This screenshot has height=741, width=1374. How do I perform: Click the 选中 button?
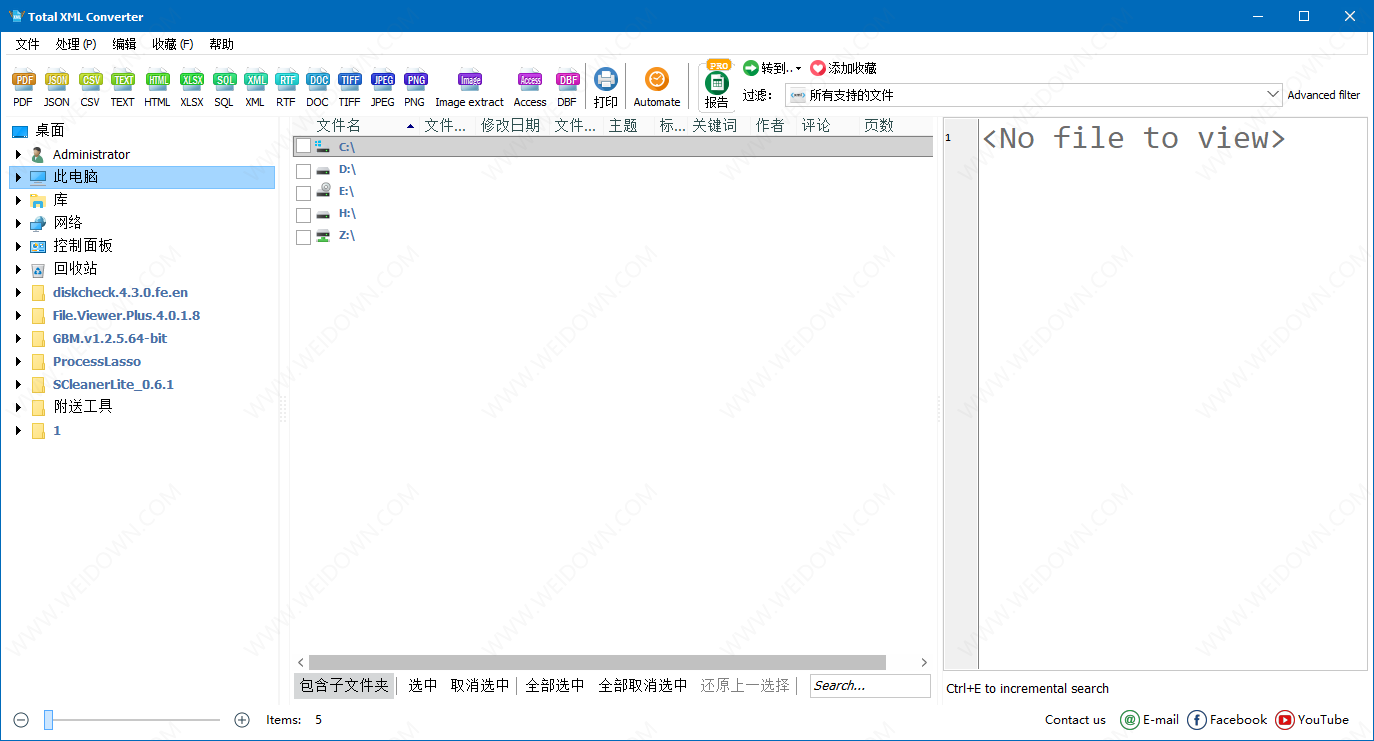[x=423, y=685]
